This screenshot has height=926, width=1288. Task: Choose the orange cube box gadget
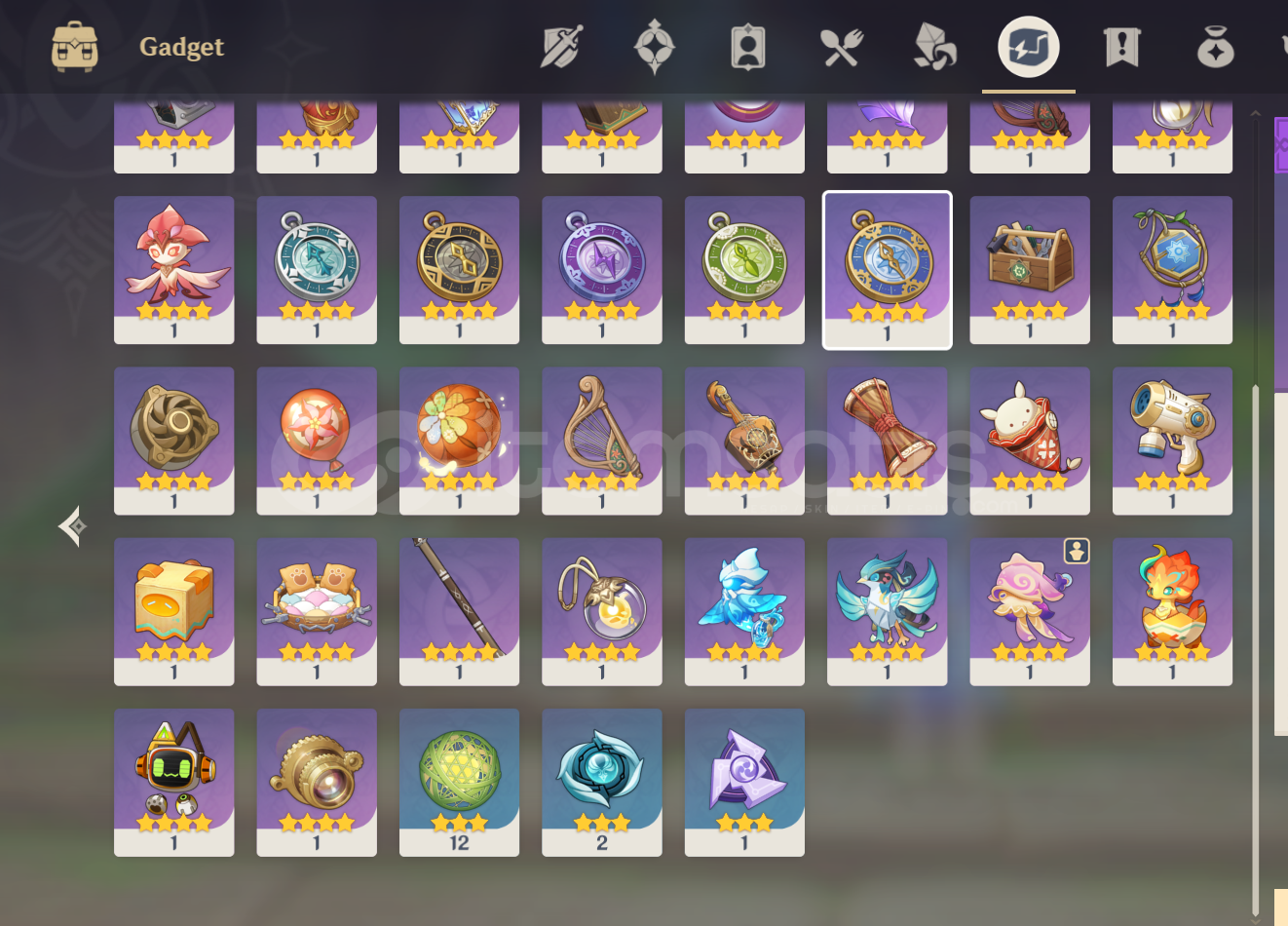pos(174,611)
